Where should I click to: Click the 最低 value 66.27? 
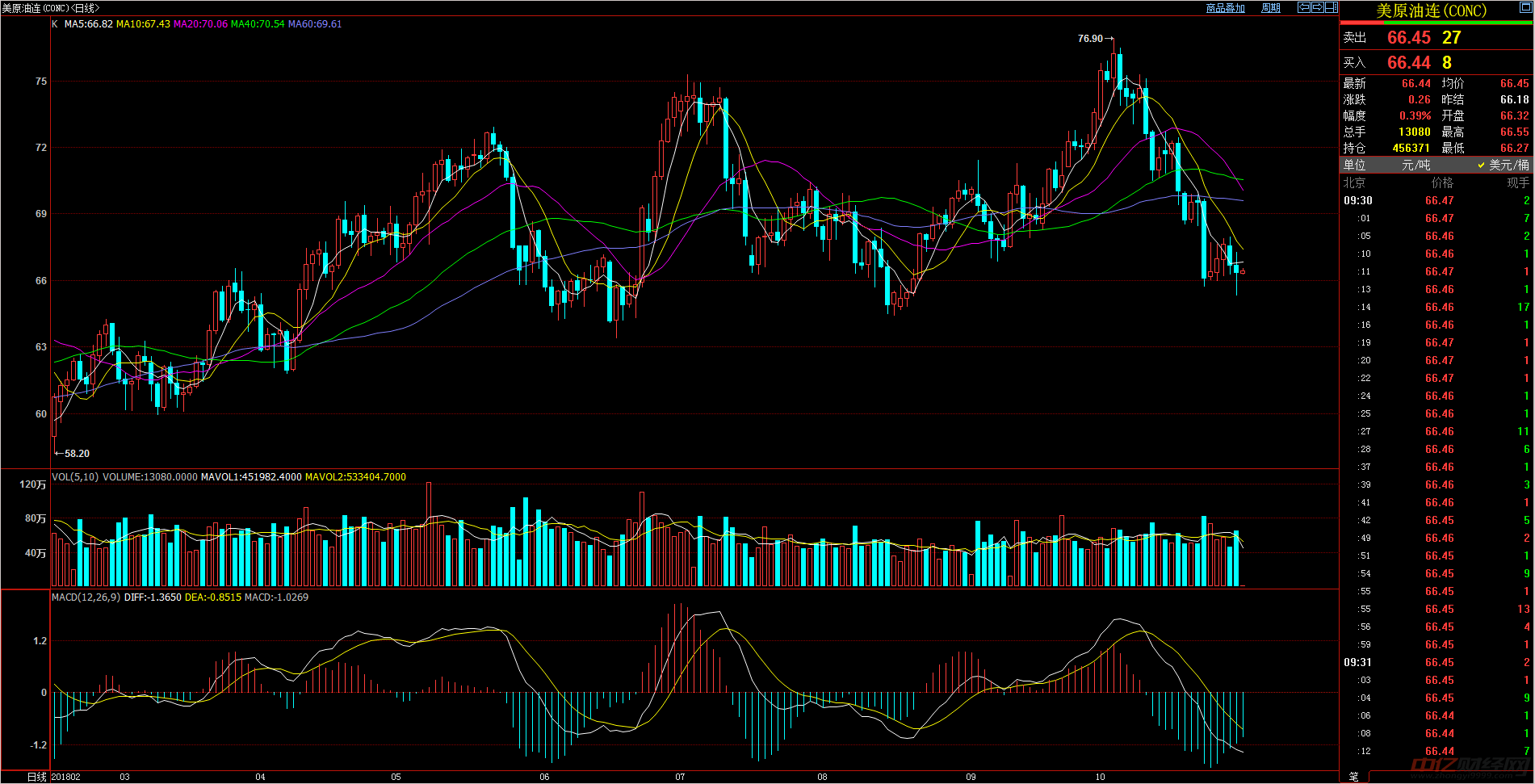[x=1514, y=148]
